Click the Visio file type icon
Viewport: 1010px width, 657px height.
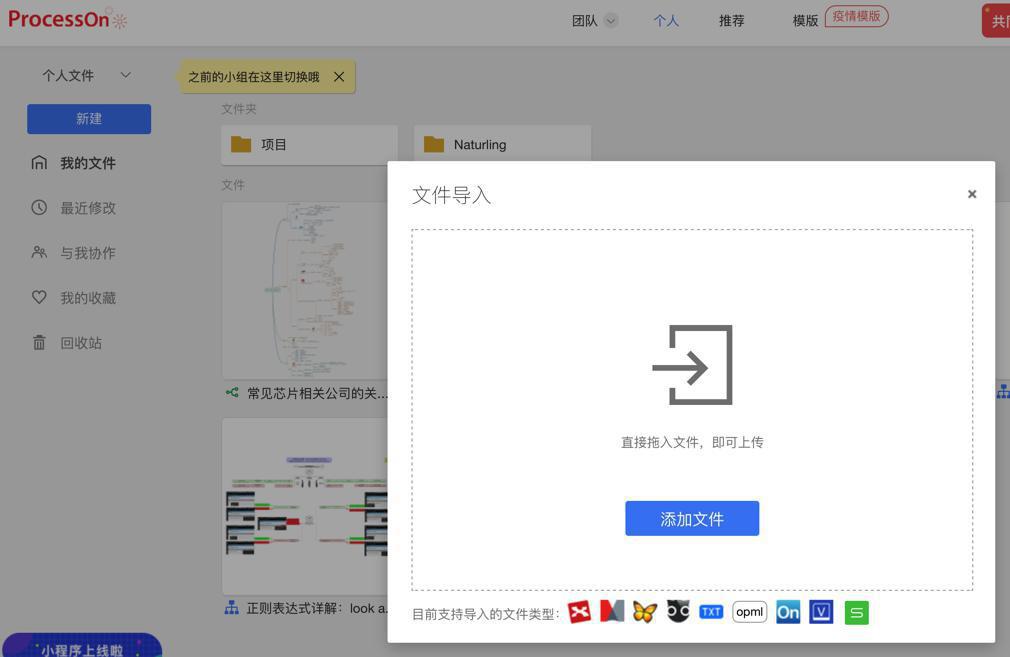821,612
